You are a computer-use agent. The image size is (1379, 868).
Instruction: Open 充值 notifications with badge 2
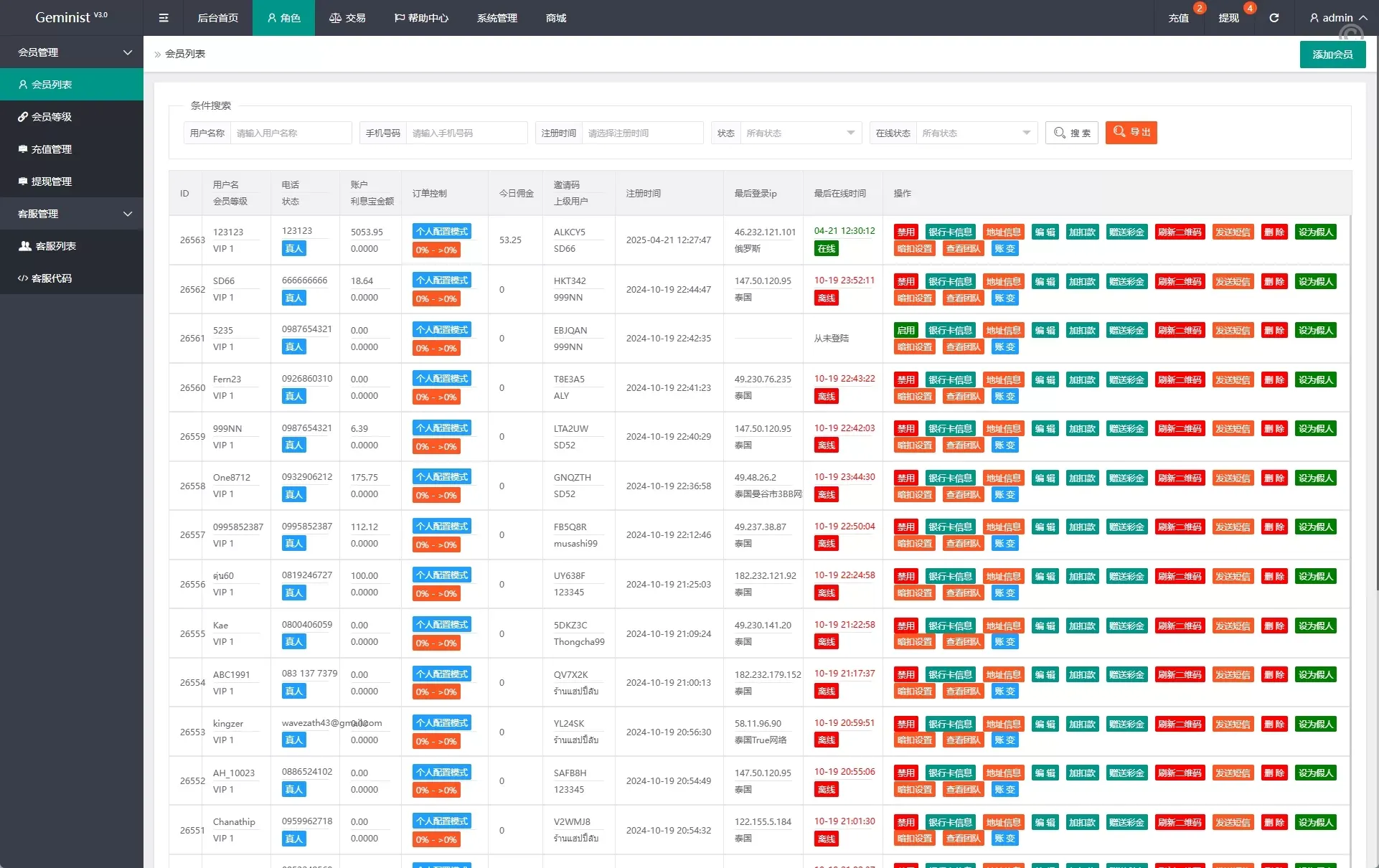click(1178, 18)
